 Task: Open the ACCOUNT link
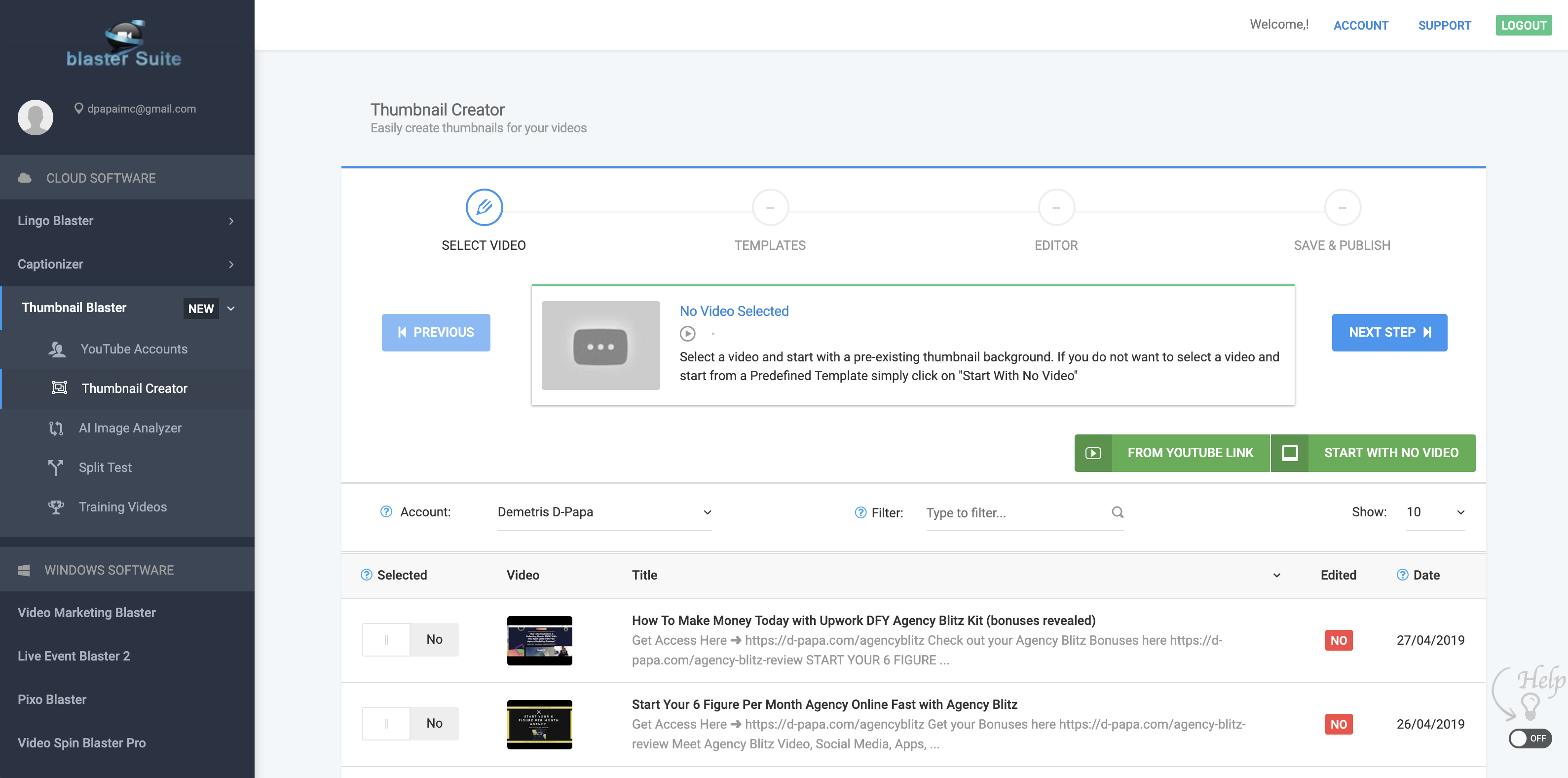point(1360,25)
